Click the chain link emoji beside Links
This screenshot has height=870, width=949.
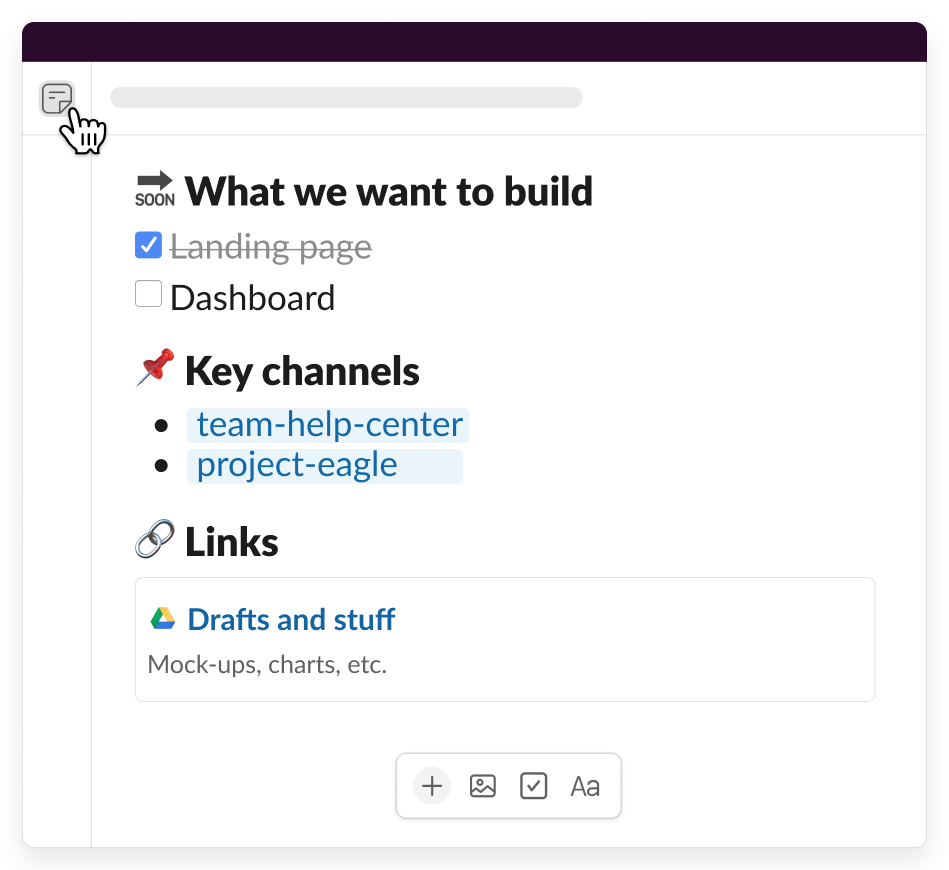155,541
